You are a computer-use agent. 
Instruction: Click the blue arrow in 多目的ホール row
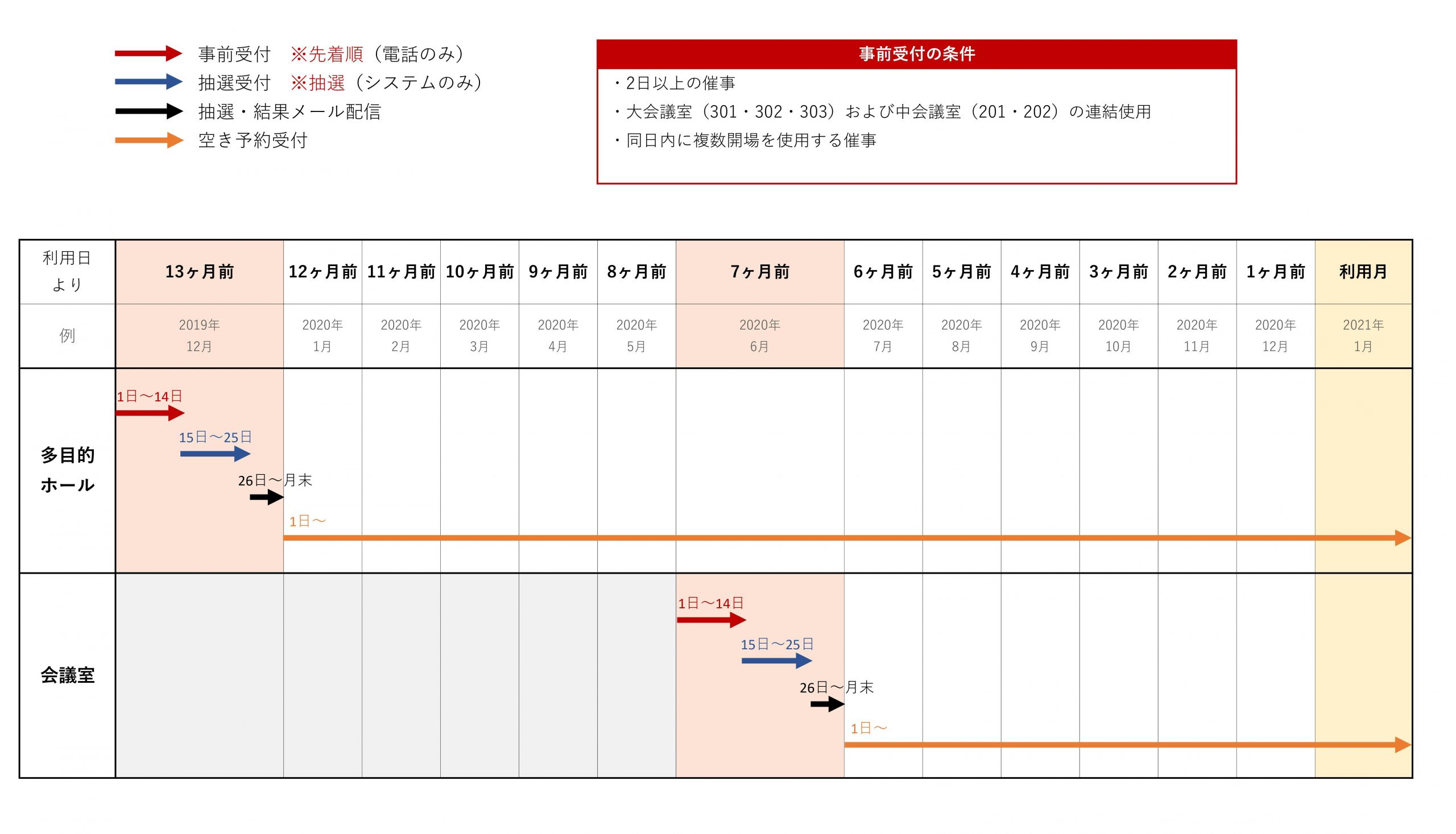pos(216,454)
